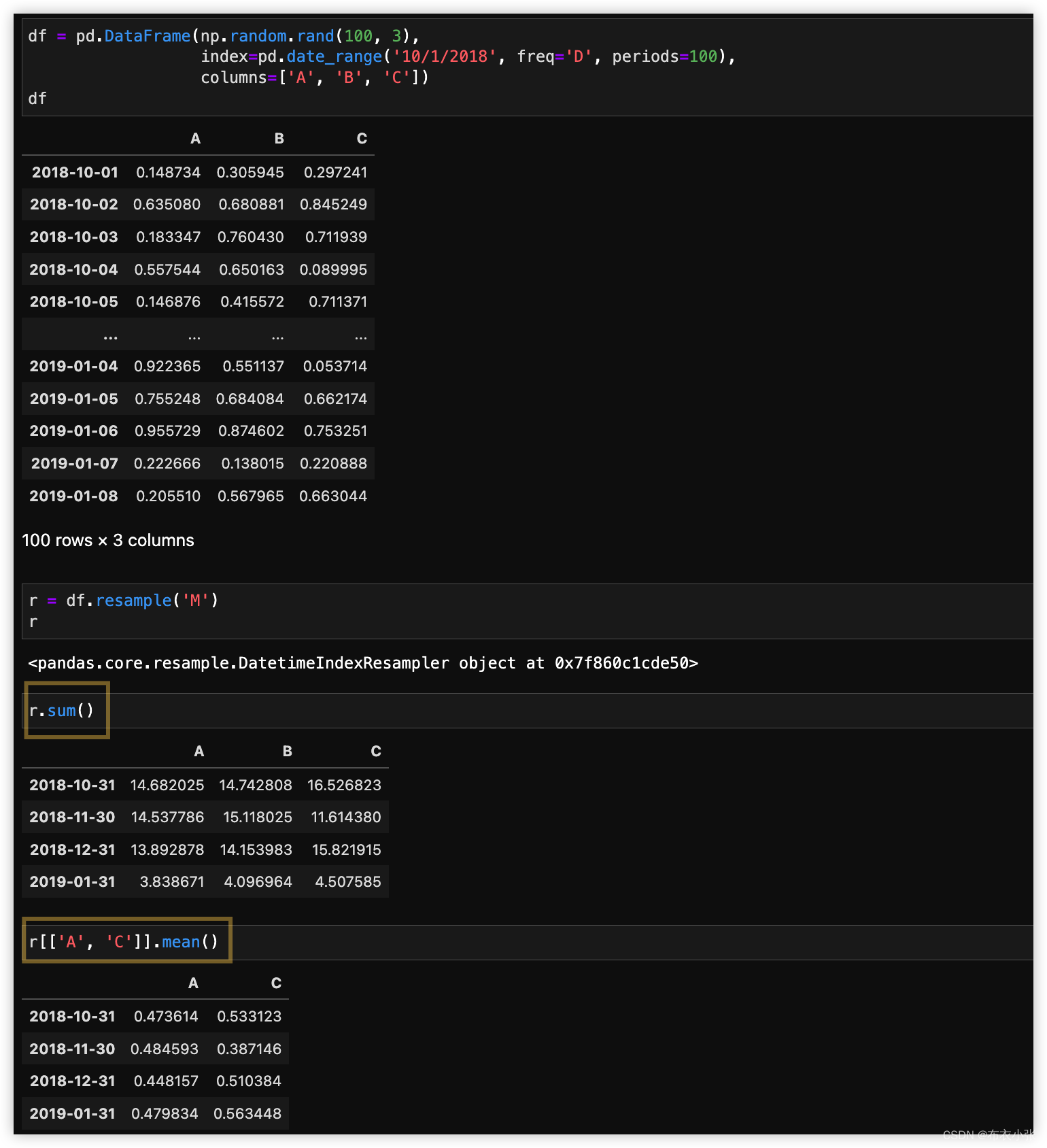Click mean value 0.563448
Screen dimensions: 1047x1148
point(247,1114)
